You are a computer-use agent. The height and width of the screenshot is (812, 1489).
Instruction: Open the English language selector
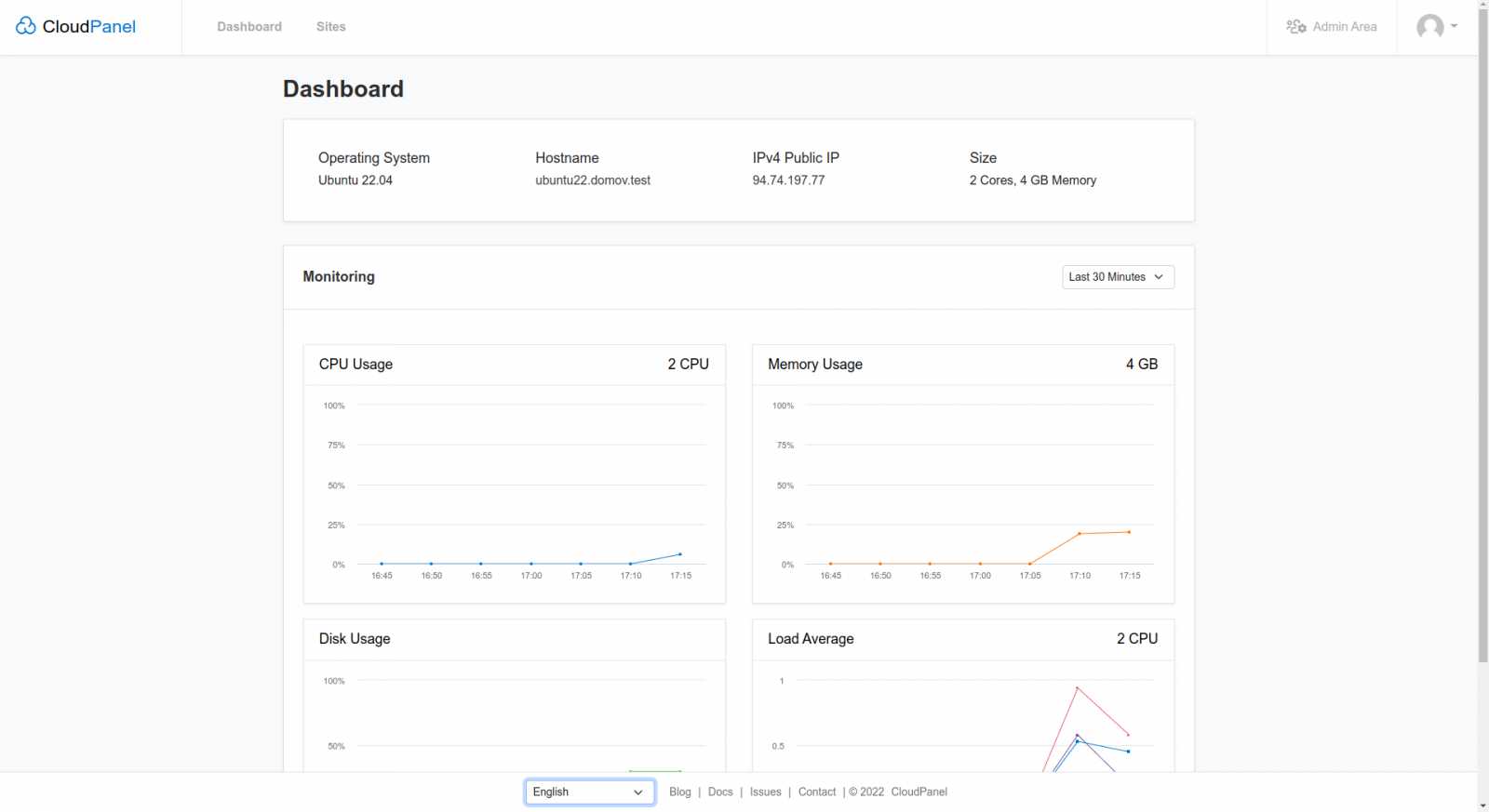tap(590, 792)
